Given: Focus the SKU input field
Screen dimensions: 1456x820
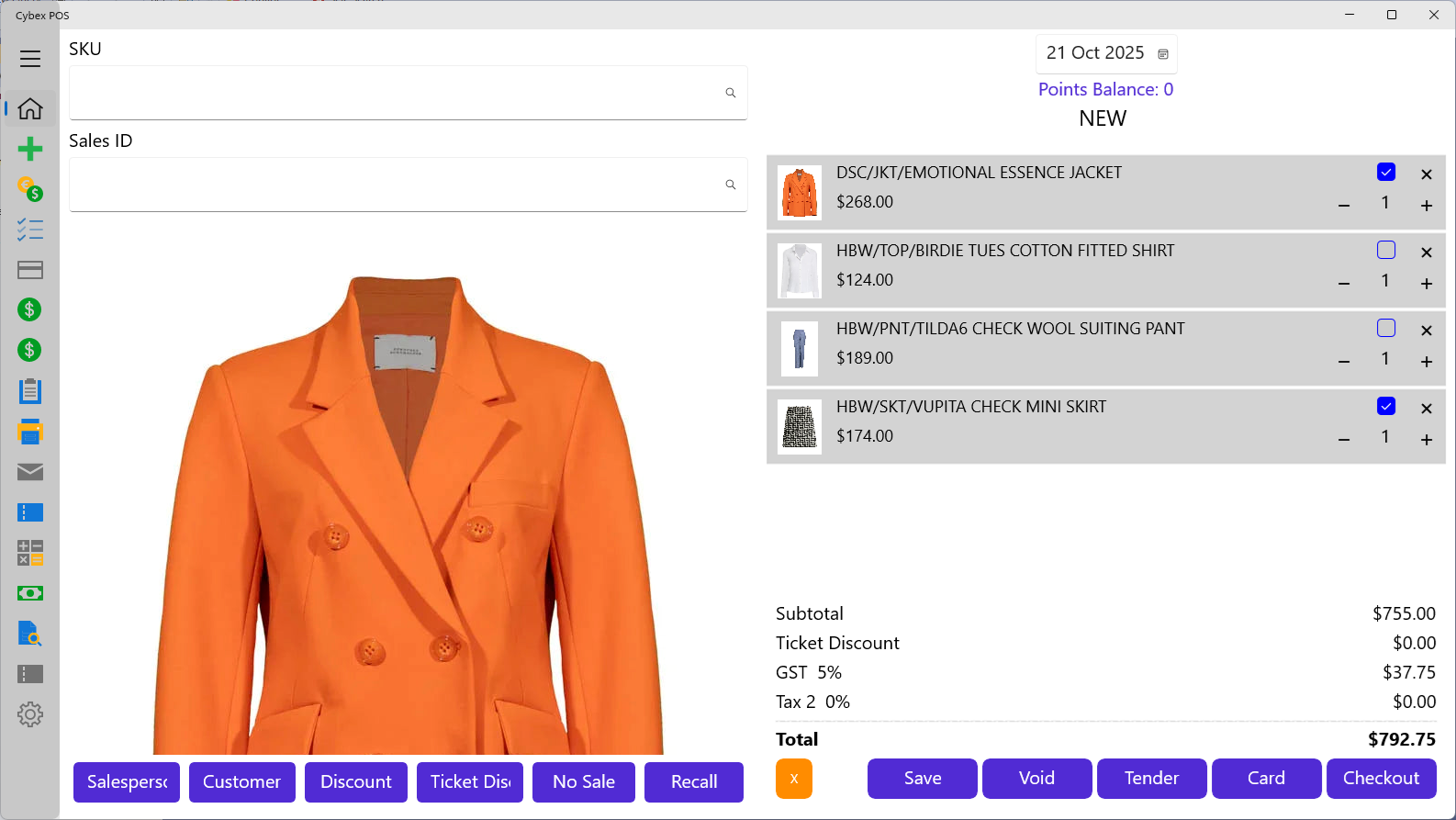Looking at the screenshot, I should 409,93.
